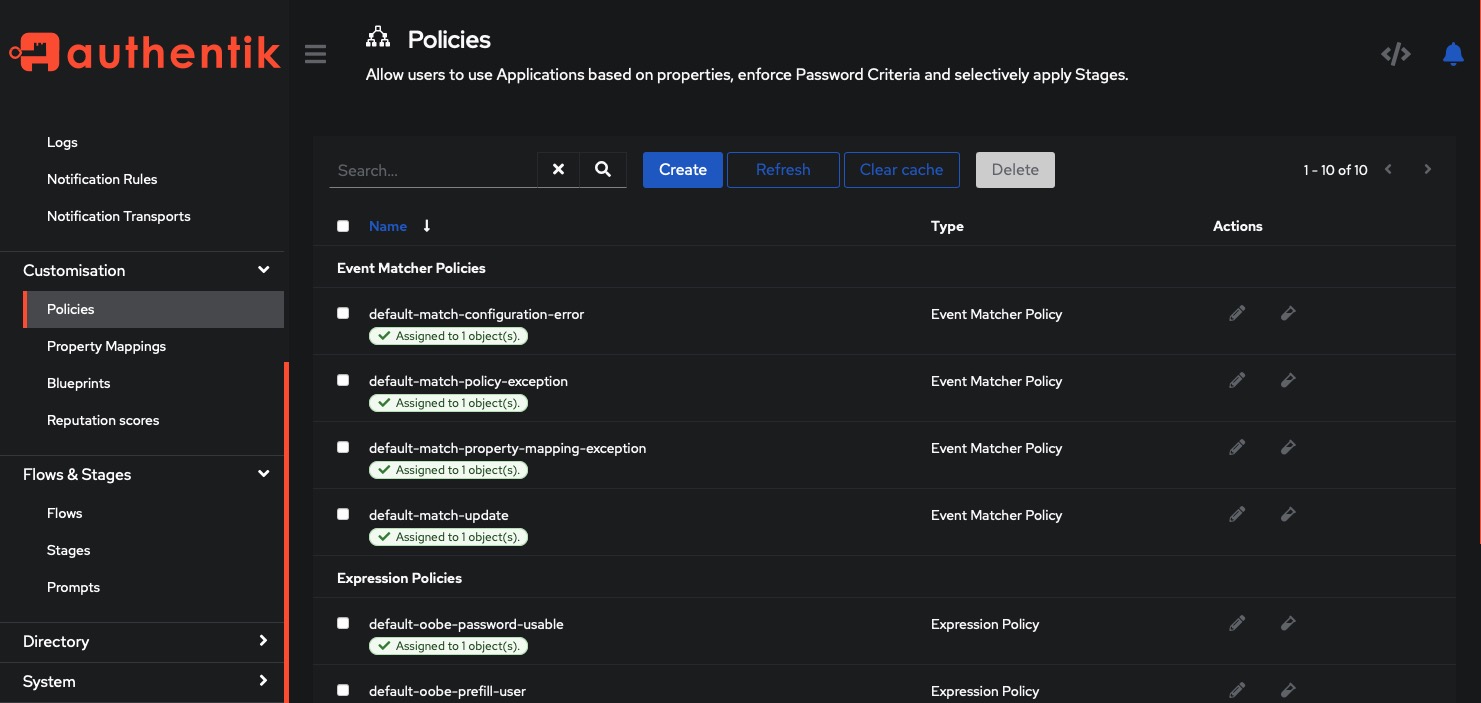Select Flows in the sidebar
This screenshot has height=703, width=1481.
[64, 513]
